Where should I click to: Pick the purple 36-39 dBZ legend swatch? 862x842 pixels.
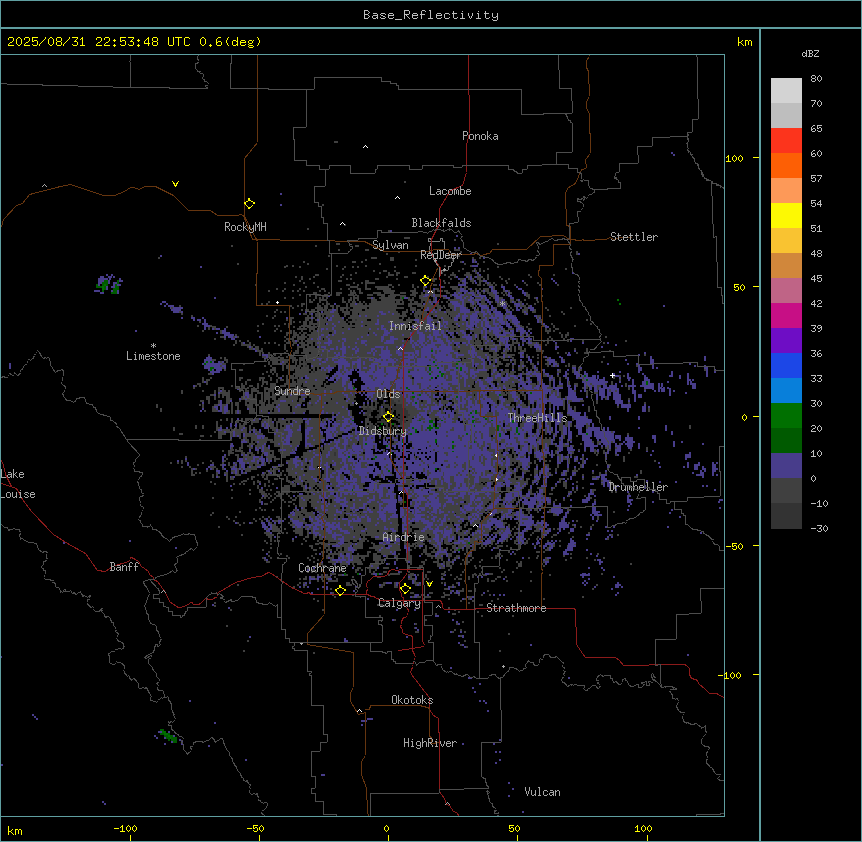(786, 340)
